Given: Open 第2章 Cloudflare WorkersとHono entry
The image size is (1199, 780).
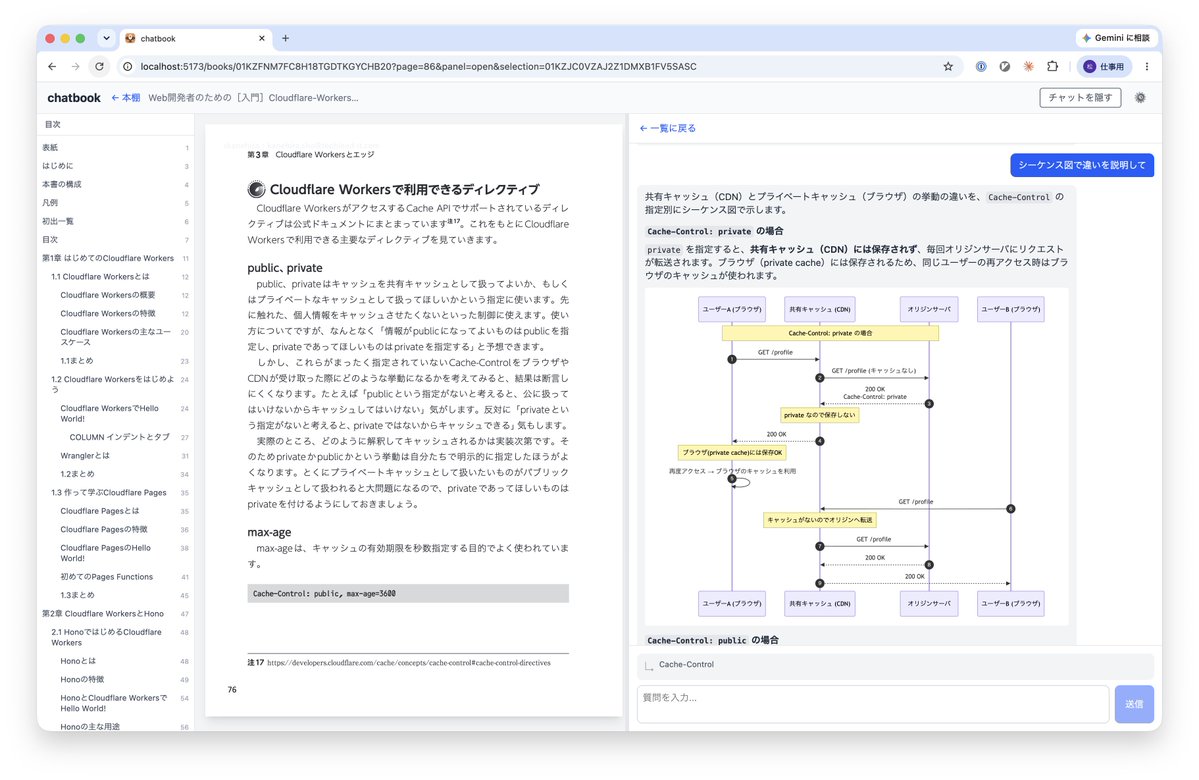Looking at the screenshot, I should (115, 614).
